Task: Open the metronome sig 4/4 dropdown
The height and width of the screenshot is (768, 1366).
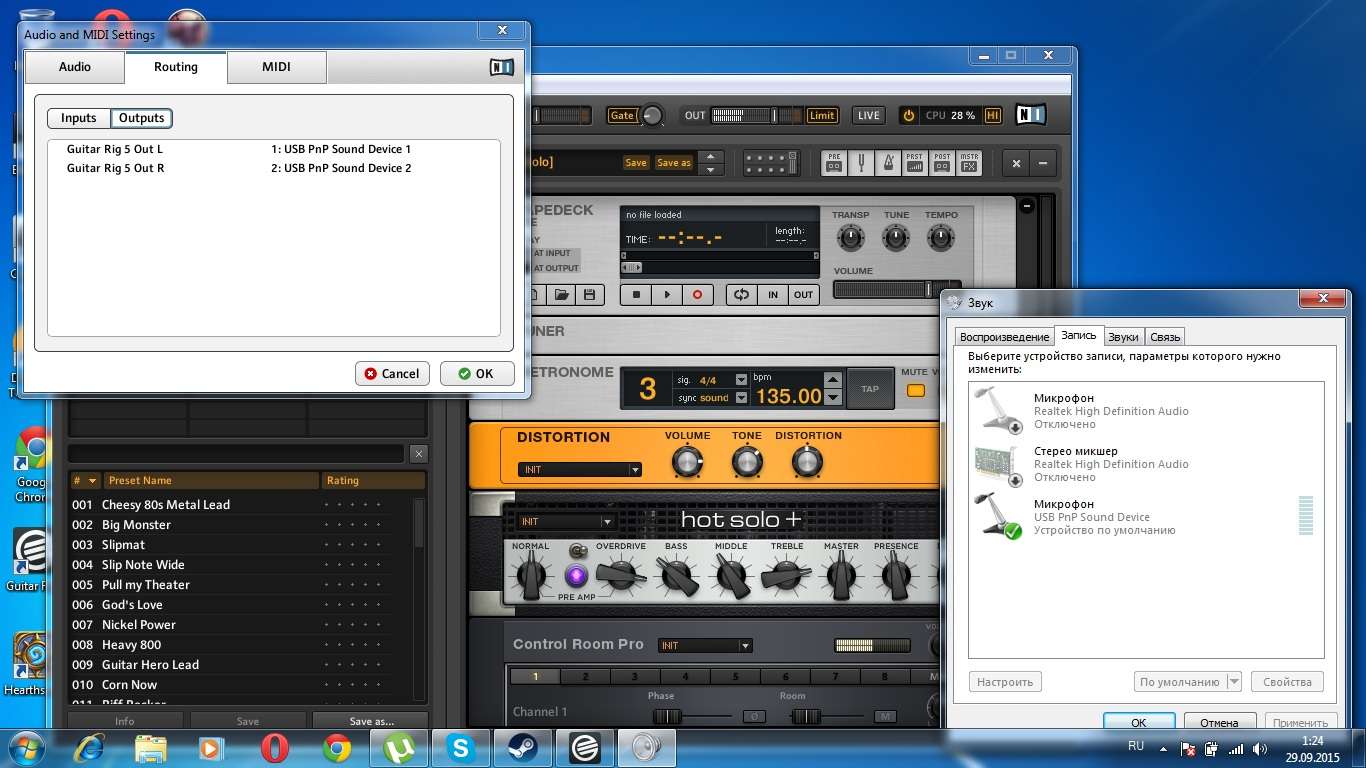Action: click(x=741, y=380)
